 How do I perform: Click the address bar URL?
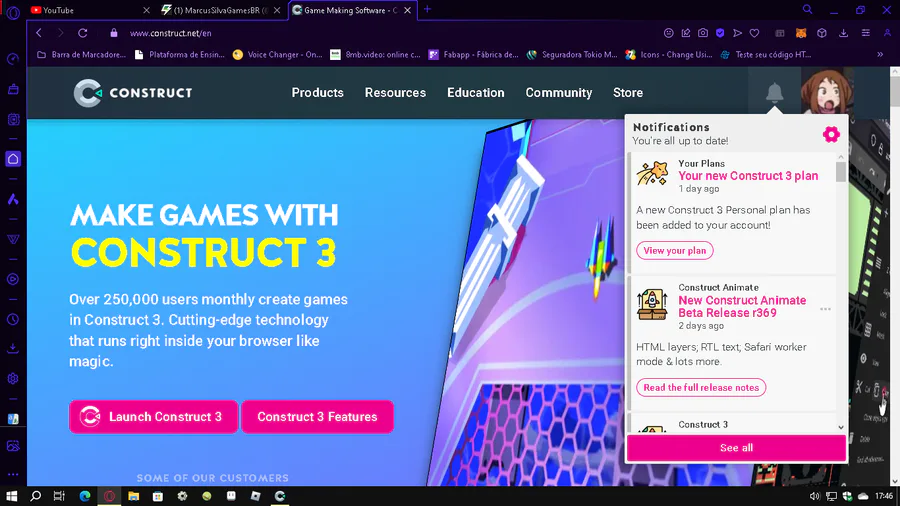click(x=170, y=33)
